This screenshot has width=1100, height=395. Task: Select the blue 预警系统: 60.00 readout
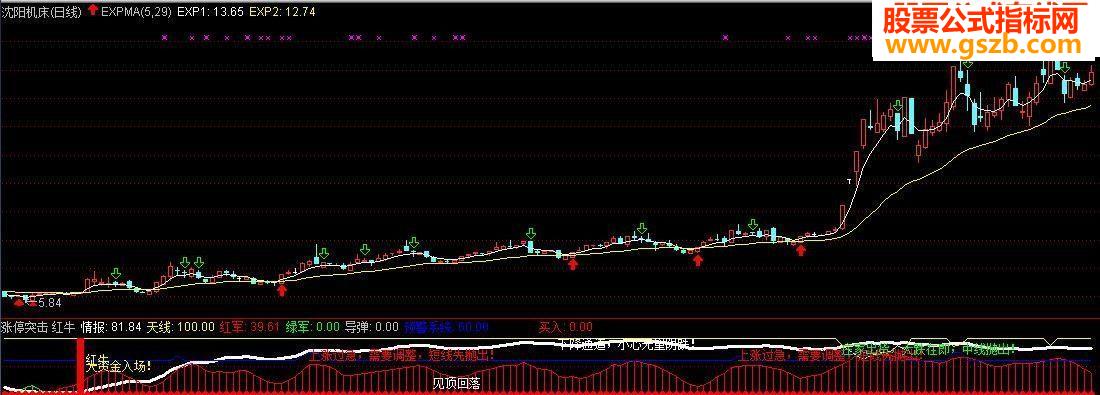446,326
